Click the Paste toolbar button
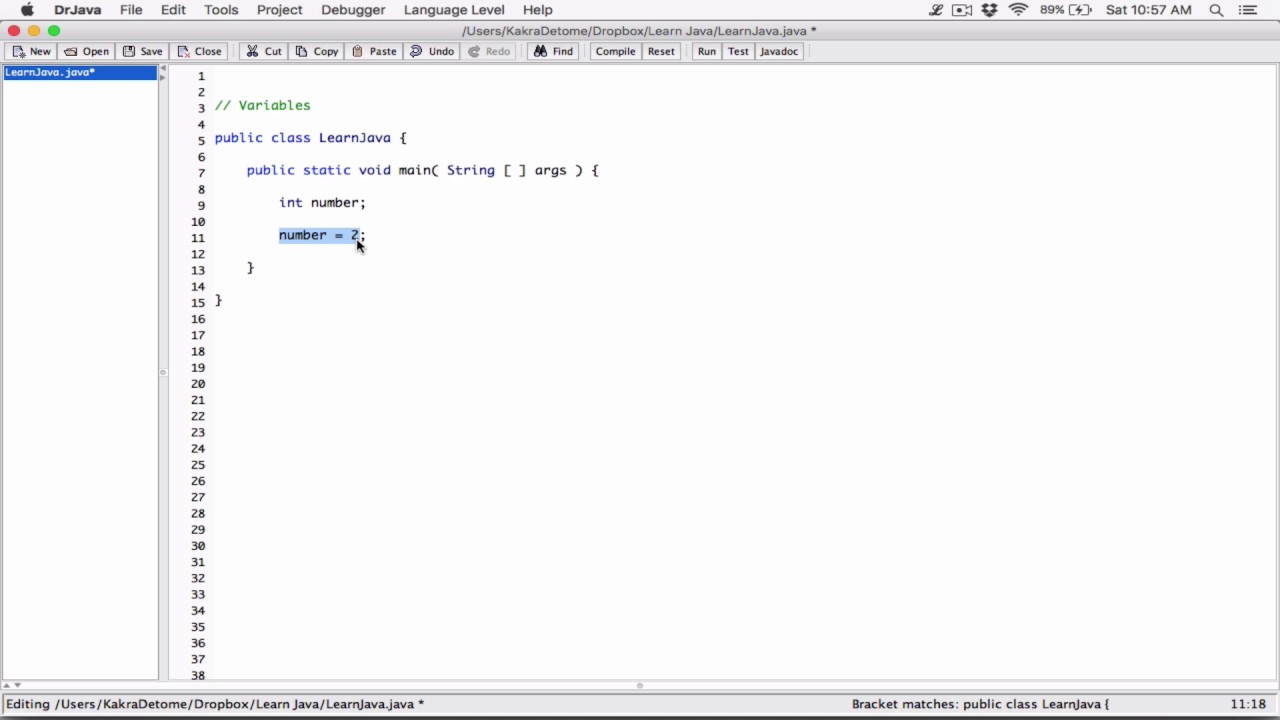The image size is (1280, 720). (374, 51)
